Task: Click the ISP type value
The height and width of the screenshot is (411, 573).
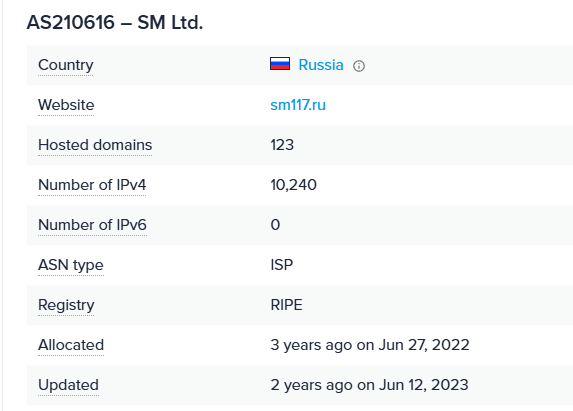Action: [x=282, y=265]
